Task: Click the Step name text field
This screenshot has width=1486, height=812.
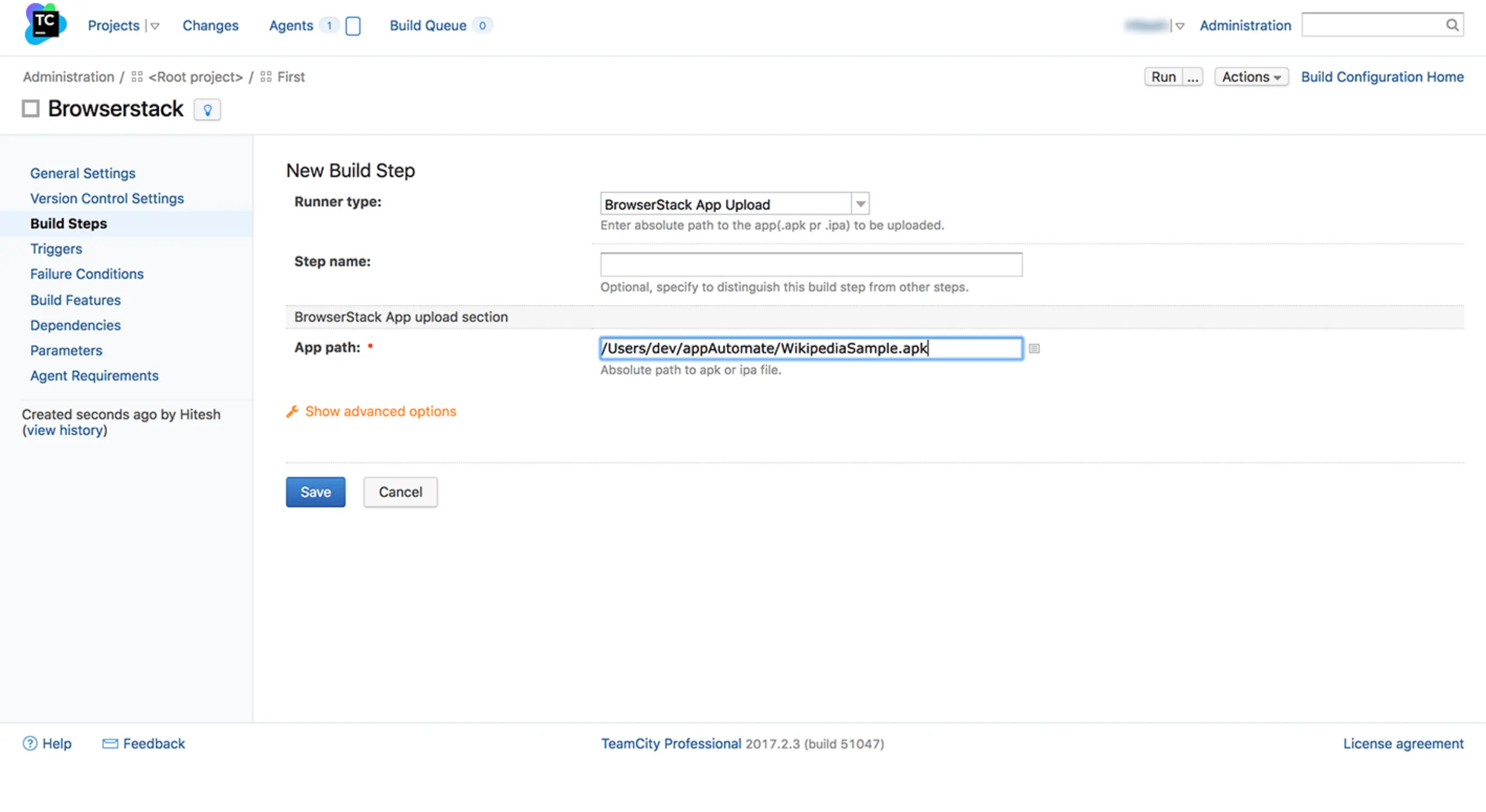Action: tap(811, 264)
